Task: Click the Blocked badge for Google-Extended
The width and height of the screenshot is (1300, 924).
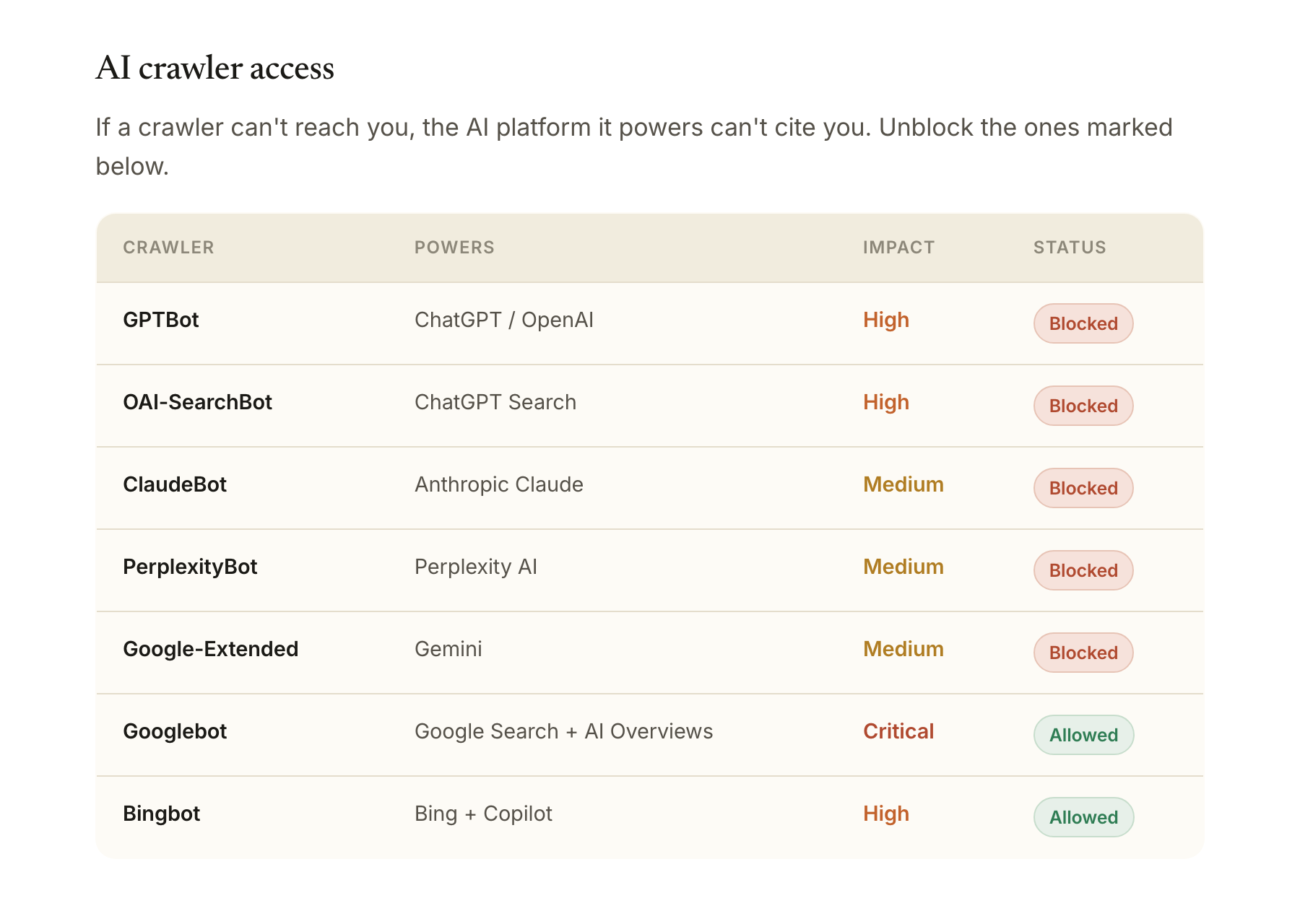Action: (x=1083, y=653)
